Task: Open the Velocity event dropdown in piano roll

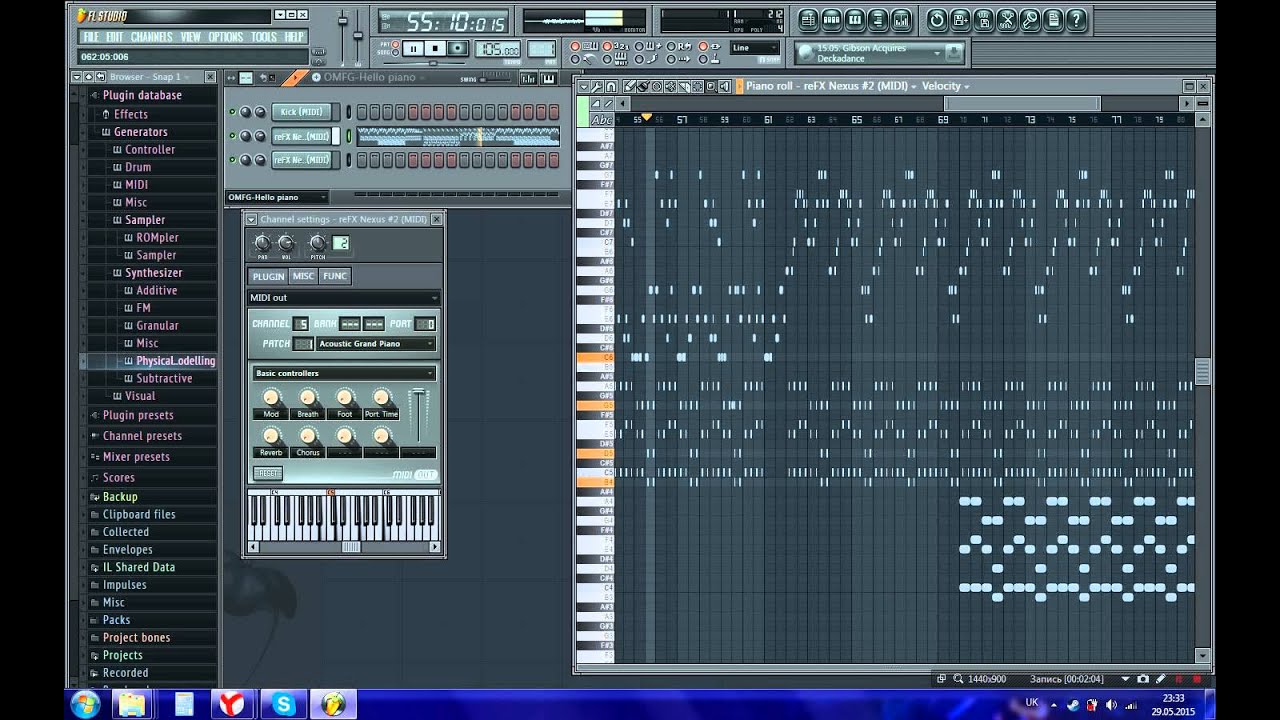Action: [x=945, y=87]
